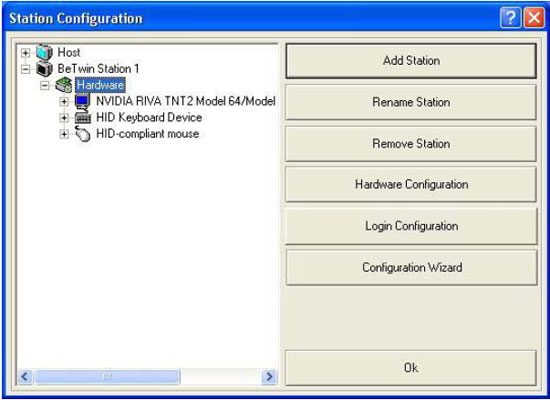This screenshot has width=550, height=400.
Task: Expand the Host tree node
Action: [x=25, y=53]
